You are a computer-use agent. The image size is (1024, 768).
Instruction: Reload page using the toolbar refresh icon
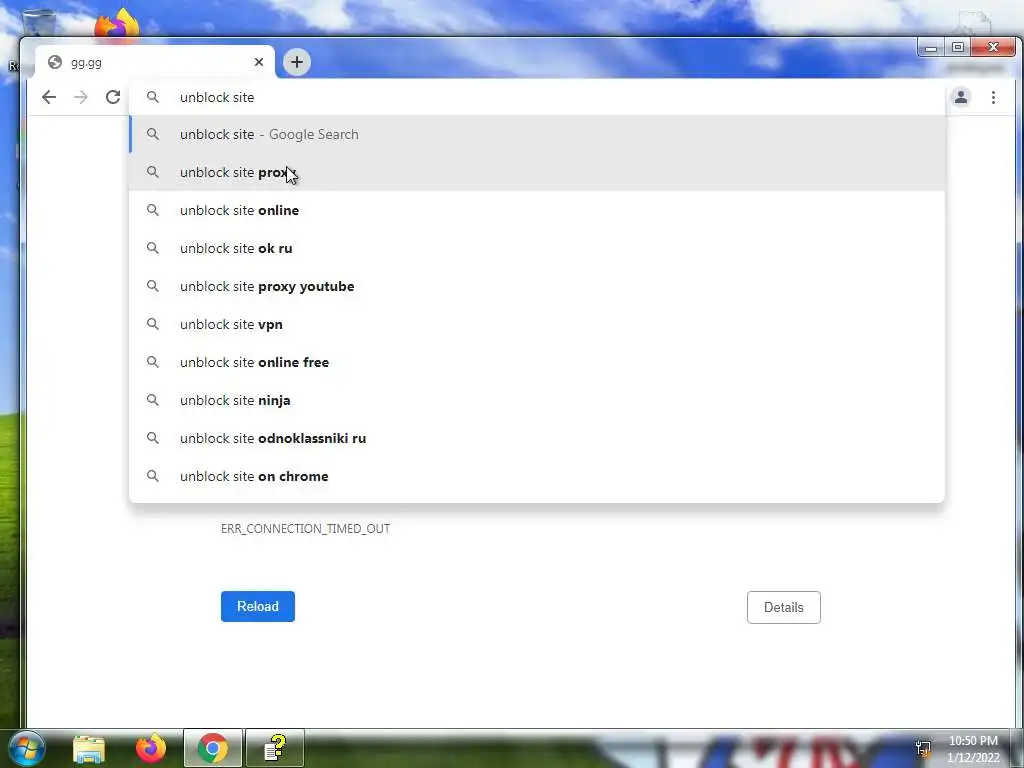point(113,97)
